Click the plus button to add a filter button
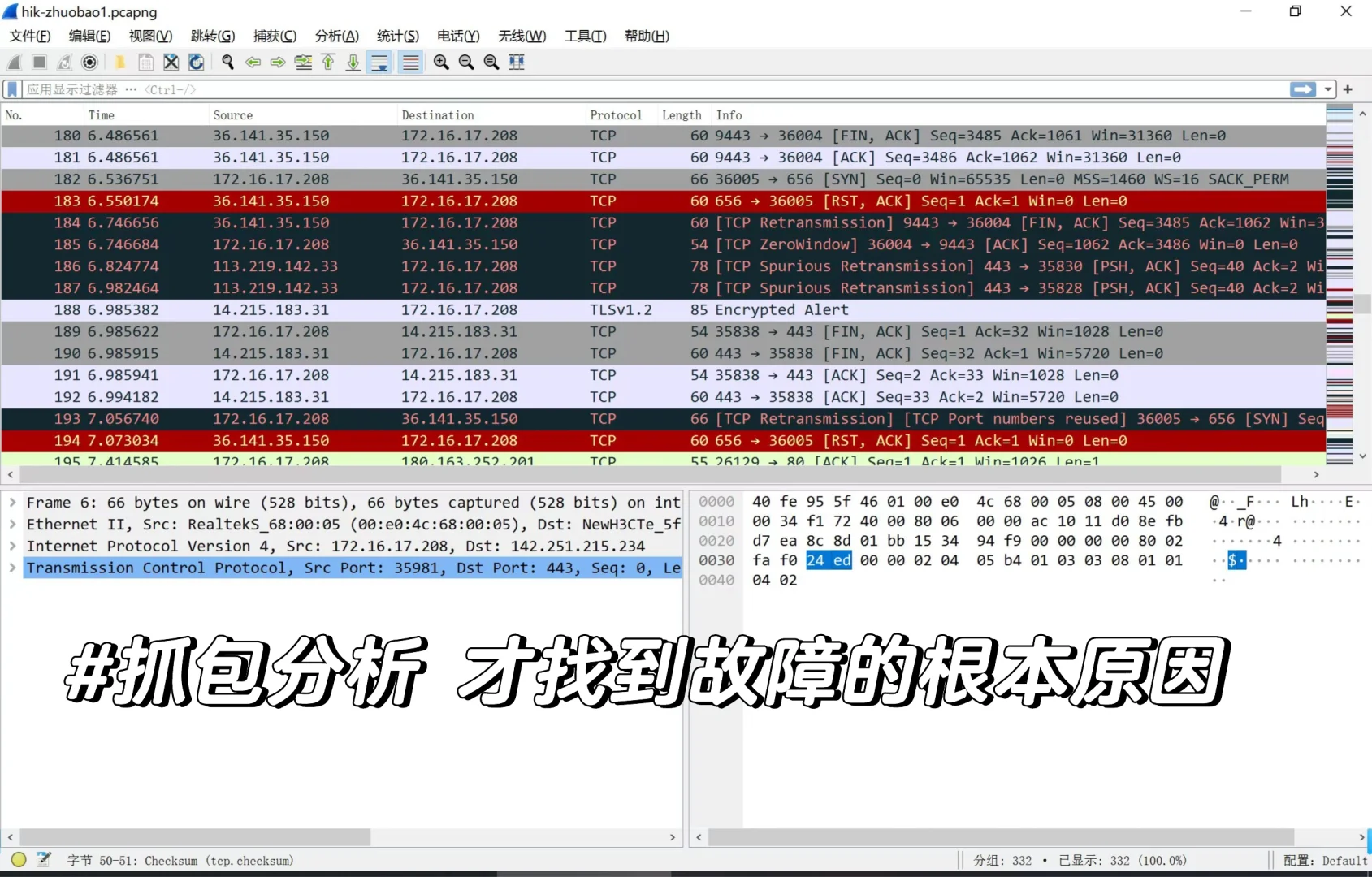The image size is (1372, 877). coord(1347,89)
